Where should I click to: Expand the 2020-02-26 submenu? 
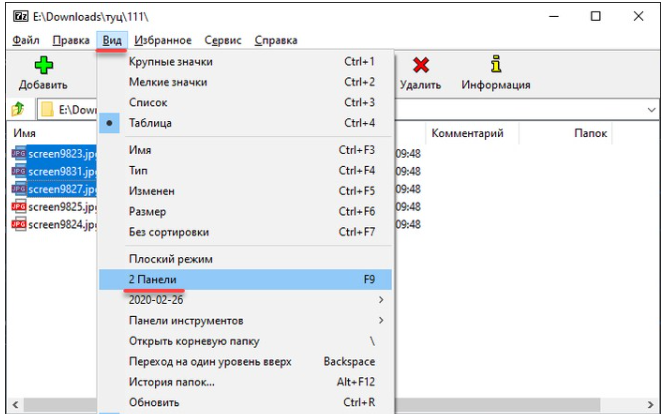tap(156, 300)
